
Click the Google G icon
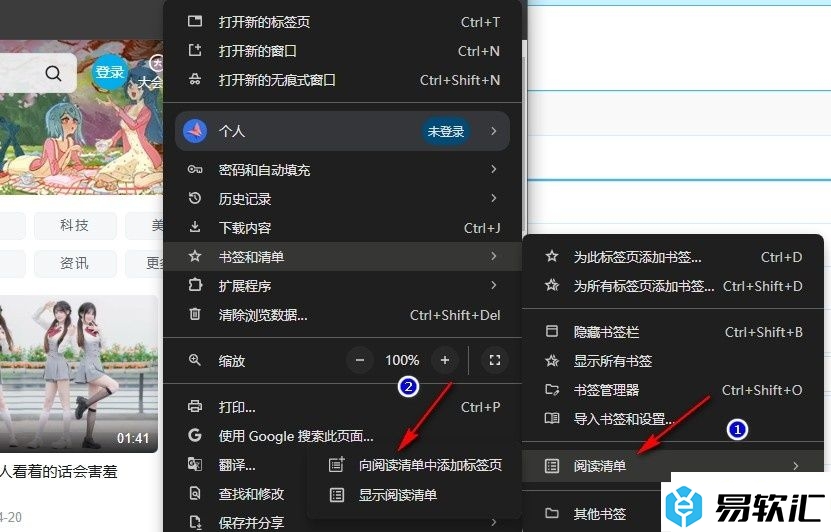(195, 436)
